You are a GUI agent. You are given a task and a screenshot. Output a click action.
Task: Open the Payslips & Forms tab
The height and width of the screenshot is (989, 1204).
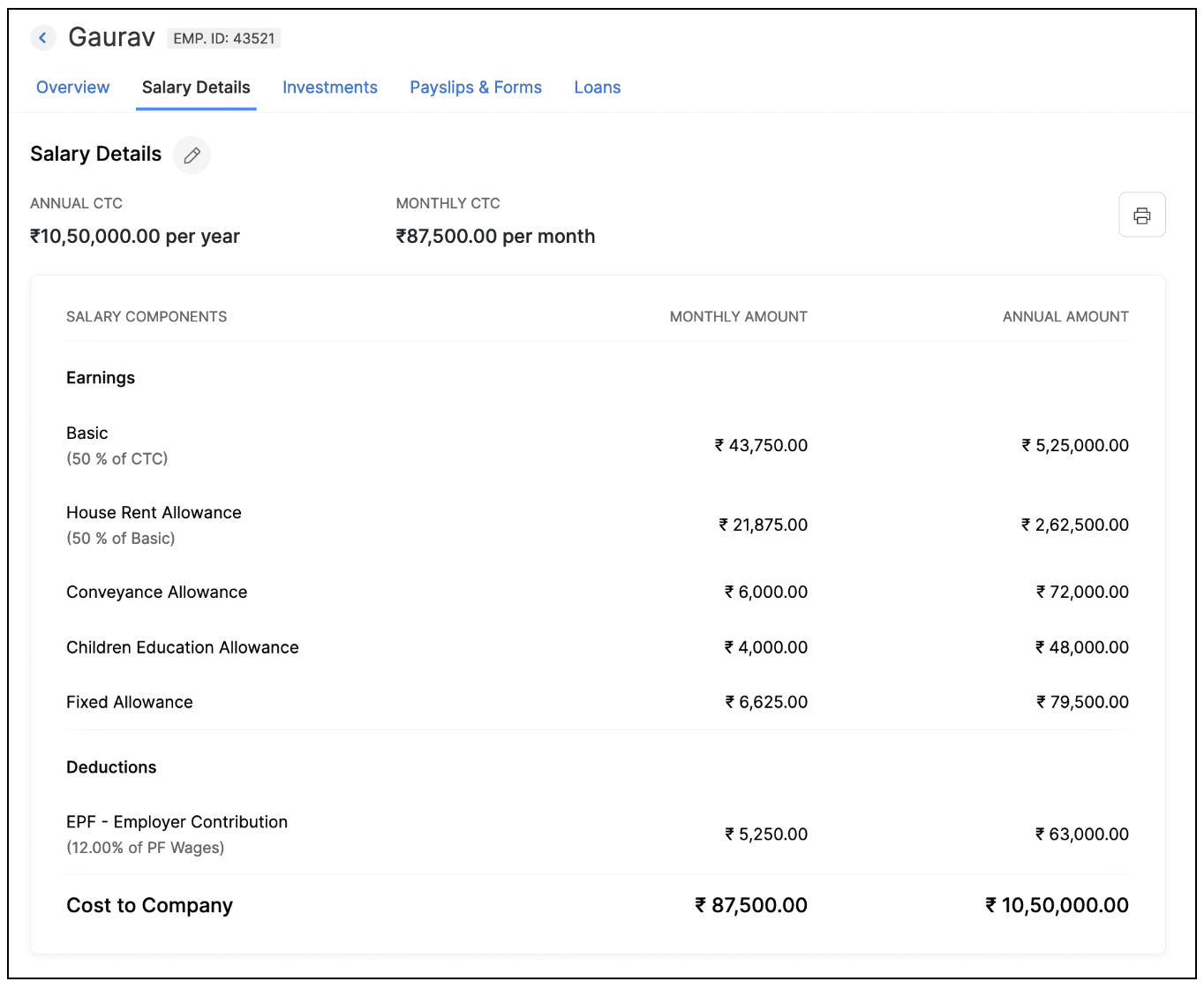click(476, 87)
